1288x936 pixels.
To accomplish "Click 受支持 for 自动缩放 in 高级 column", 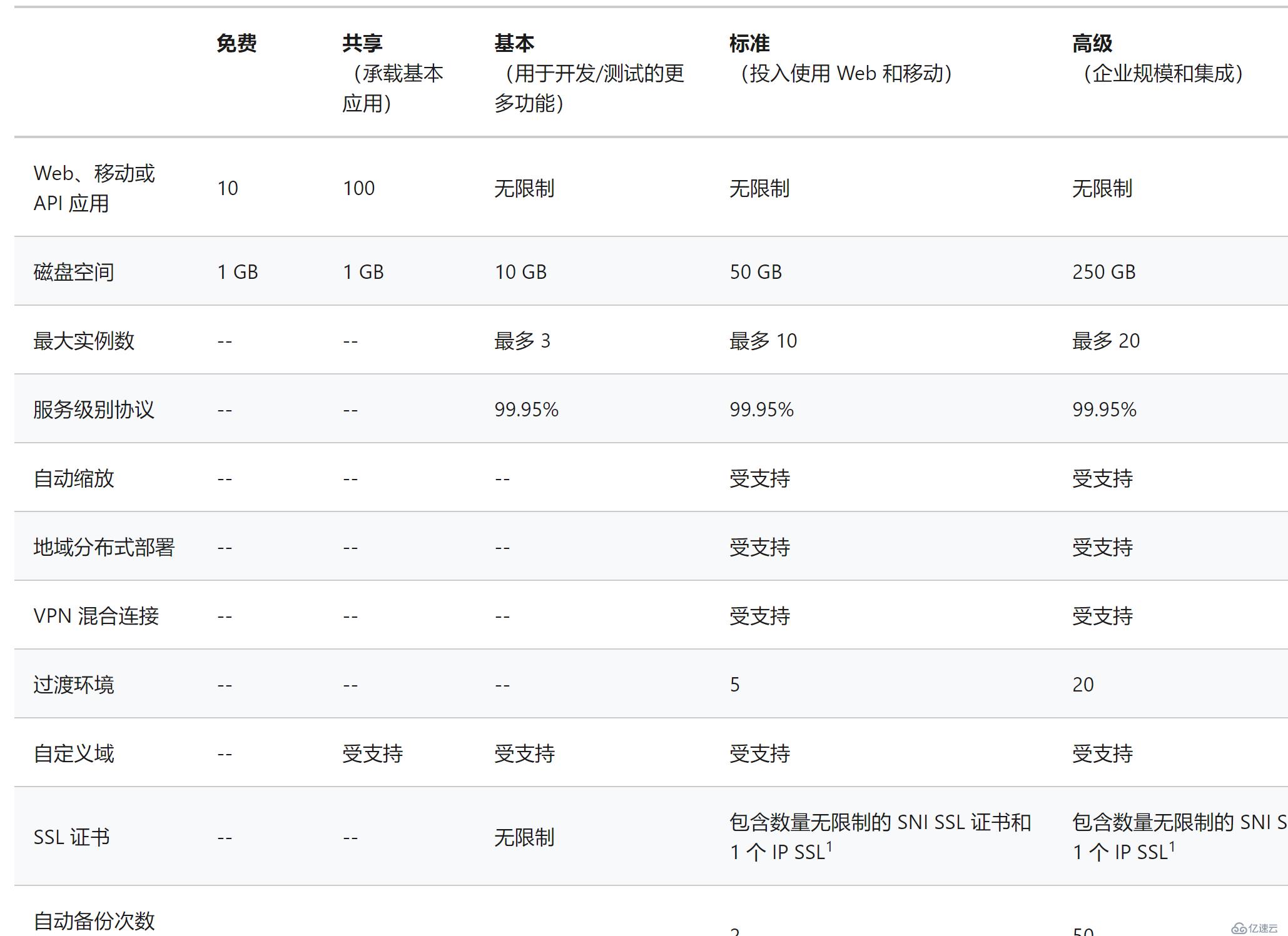I will tap(1102, 478).
